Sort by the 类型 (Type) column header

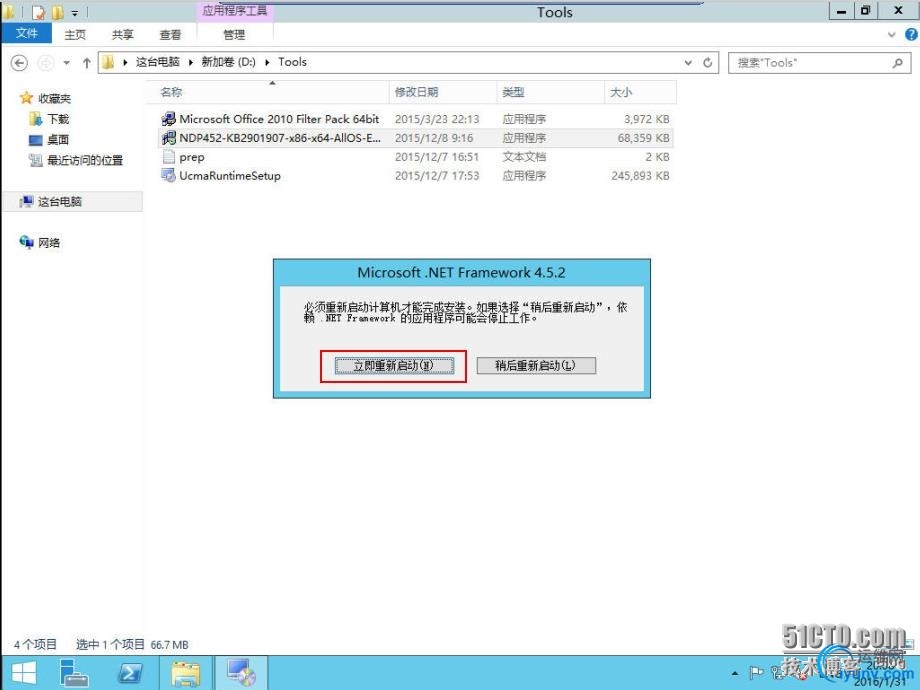pos(550,92)
